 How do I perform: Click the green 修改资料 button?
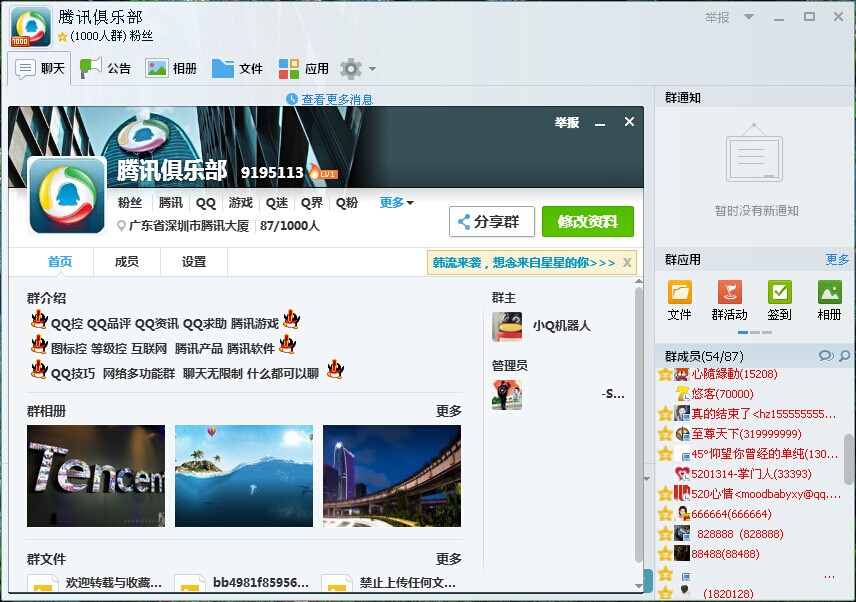click(x=588, y=222)
